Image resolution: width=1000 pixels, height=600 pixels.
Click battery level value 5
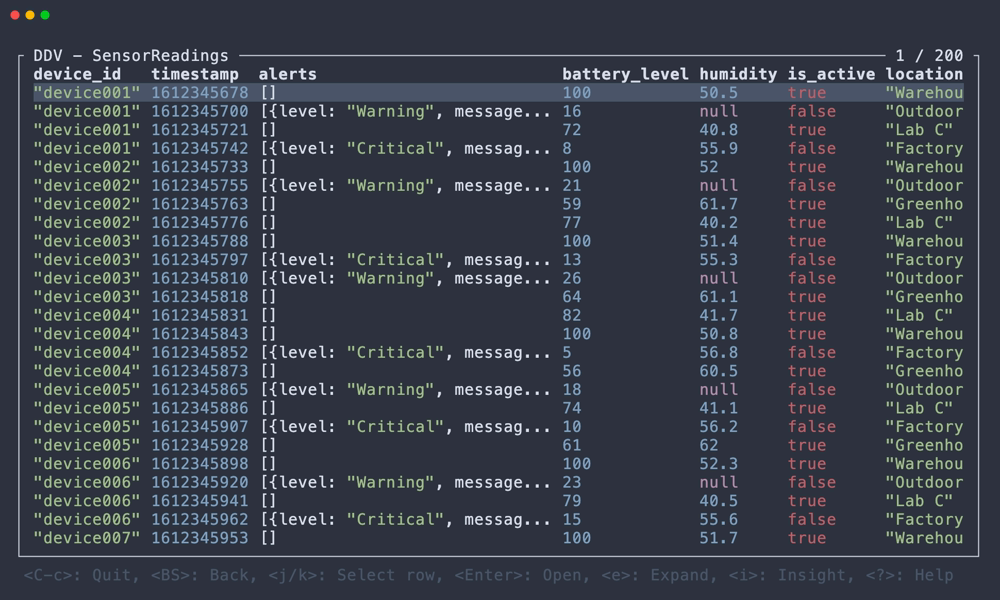click(567, 352)
